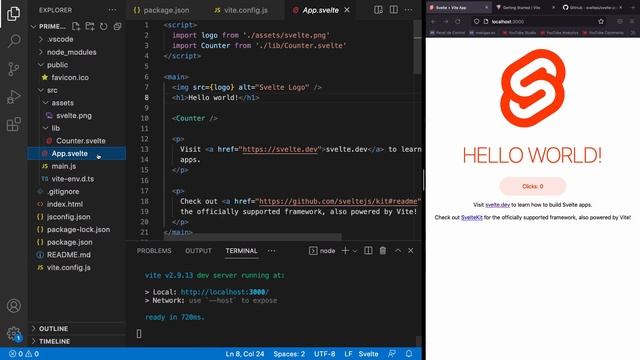640x360 pixels.
Task: Open the Accounts menu icon
Action: tap(13, 306)
